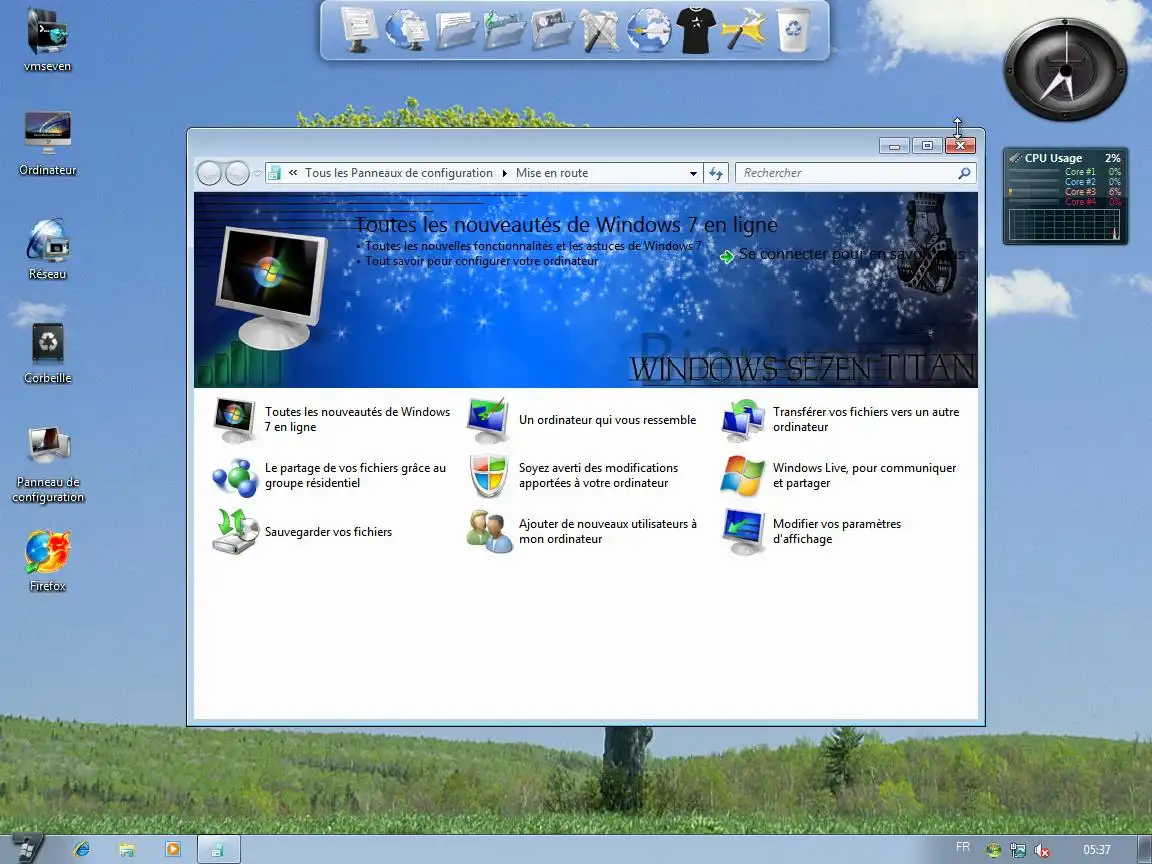Click the 05:37 taskbar clock

pyautogui.click(x=1096, y=850)
